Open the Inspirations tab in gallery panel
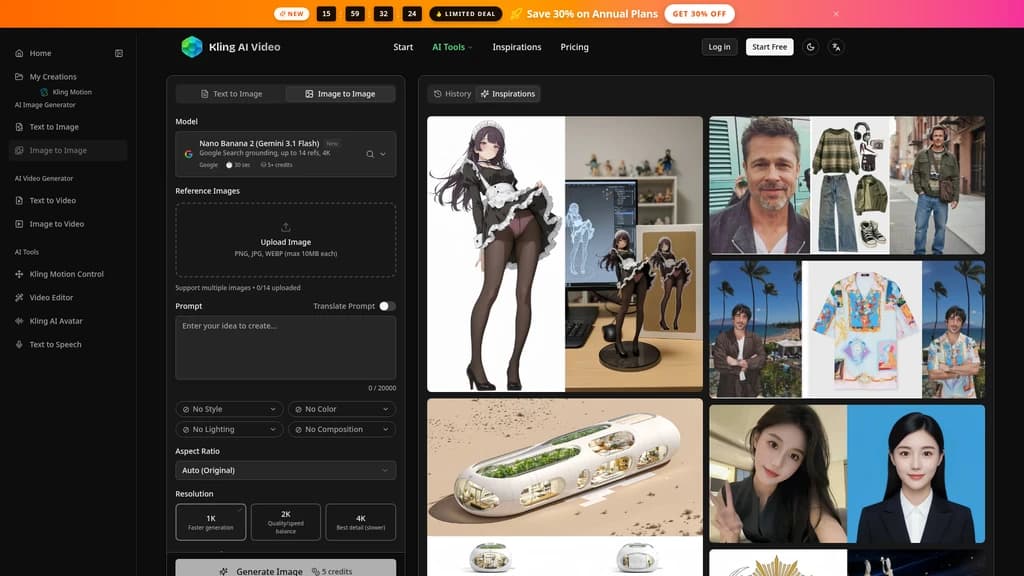Viewport: 1024px width, 576px height. click(x=507, y=94)
